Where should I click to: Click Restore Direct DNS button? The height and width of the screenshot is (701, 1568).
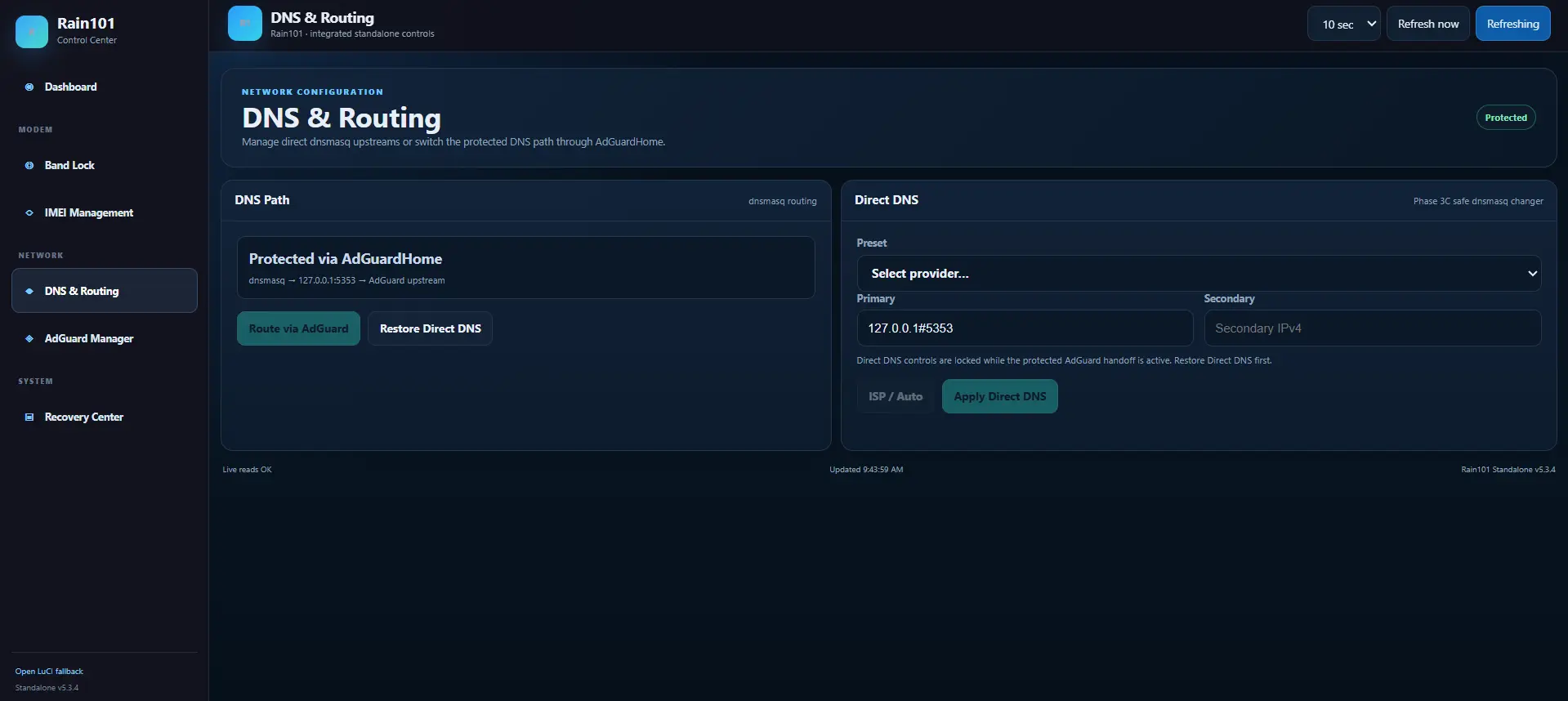point(431,328)
